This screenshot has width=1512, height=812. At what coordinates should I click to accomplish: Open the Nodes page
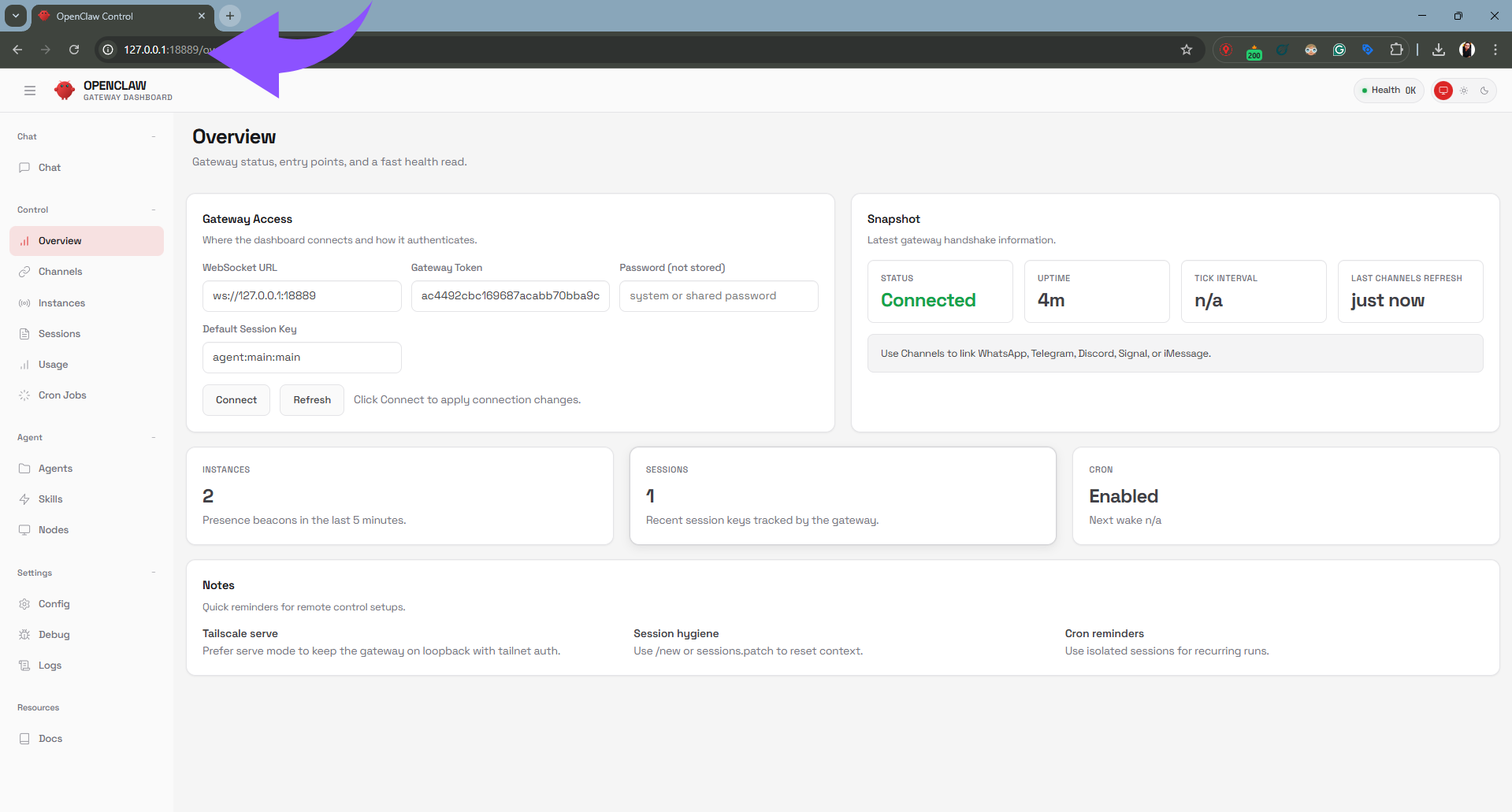click(x=53, y=529)
